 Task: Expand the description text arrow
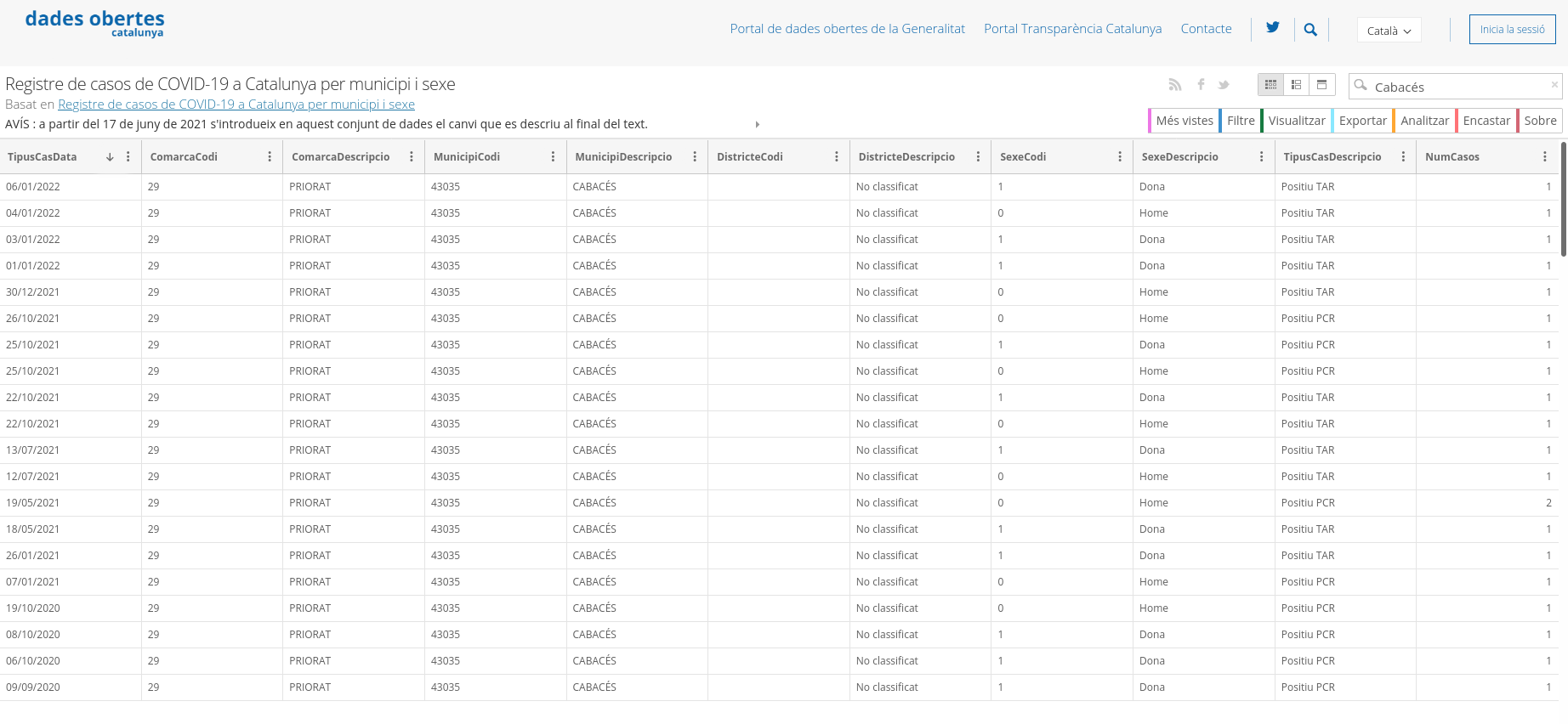click(757, 125)
